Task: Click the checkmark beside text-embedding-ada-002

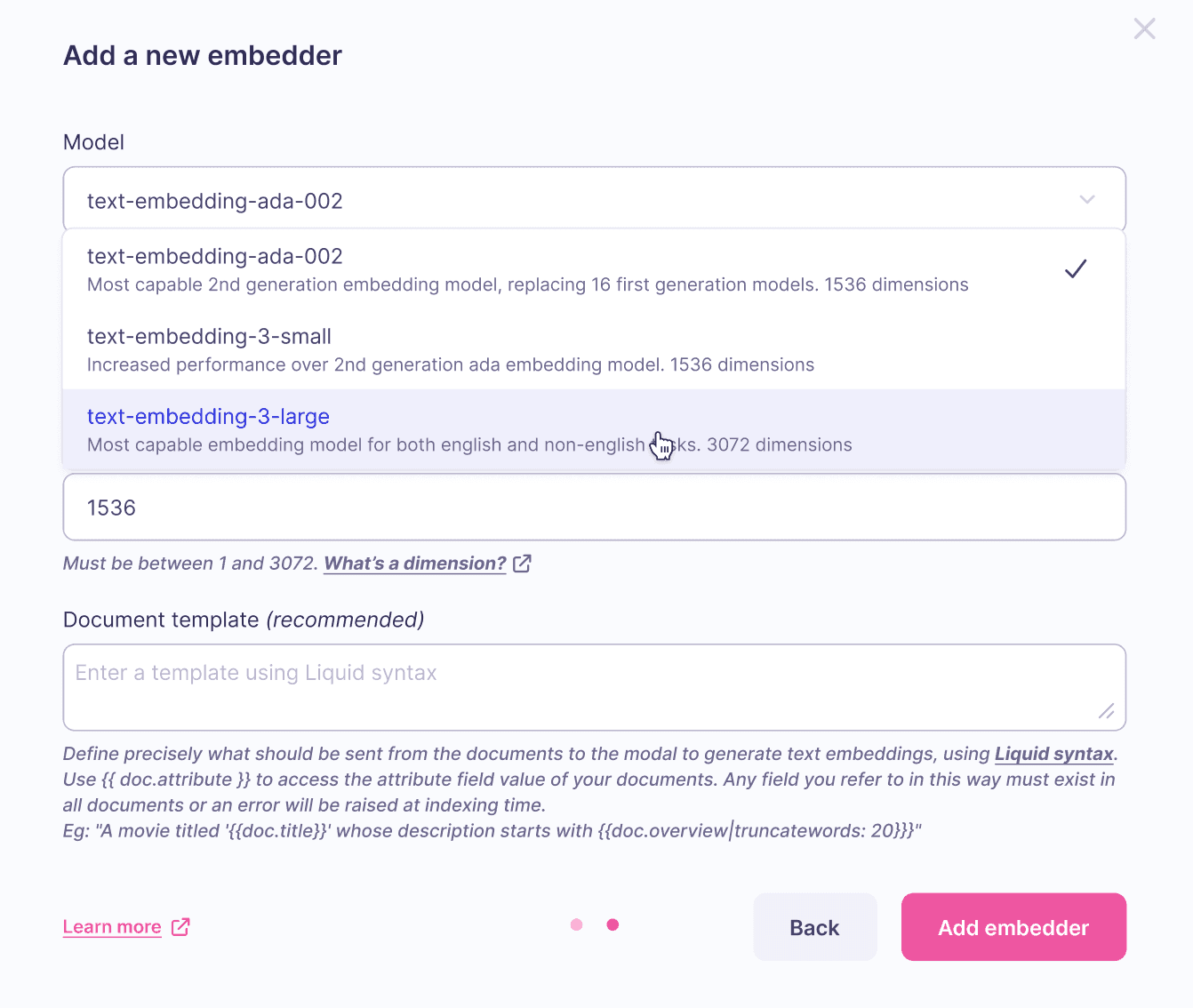Action: click(x=1076, y=268)
